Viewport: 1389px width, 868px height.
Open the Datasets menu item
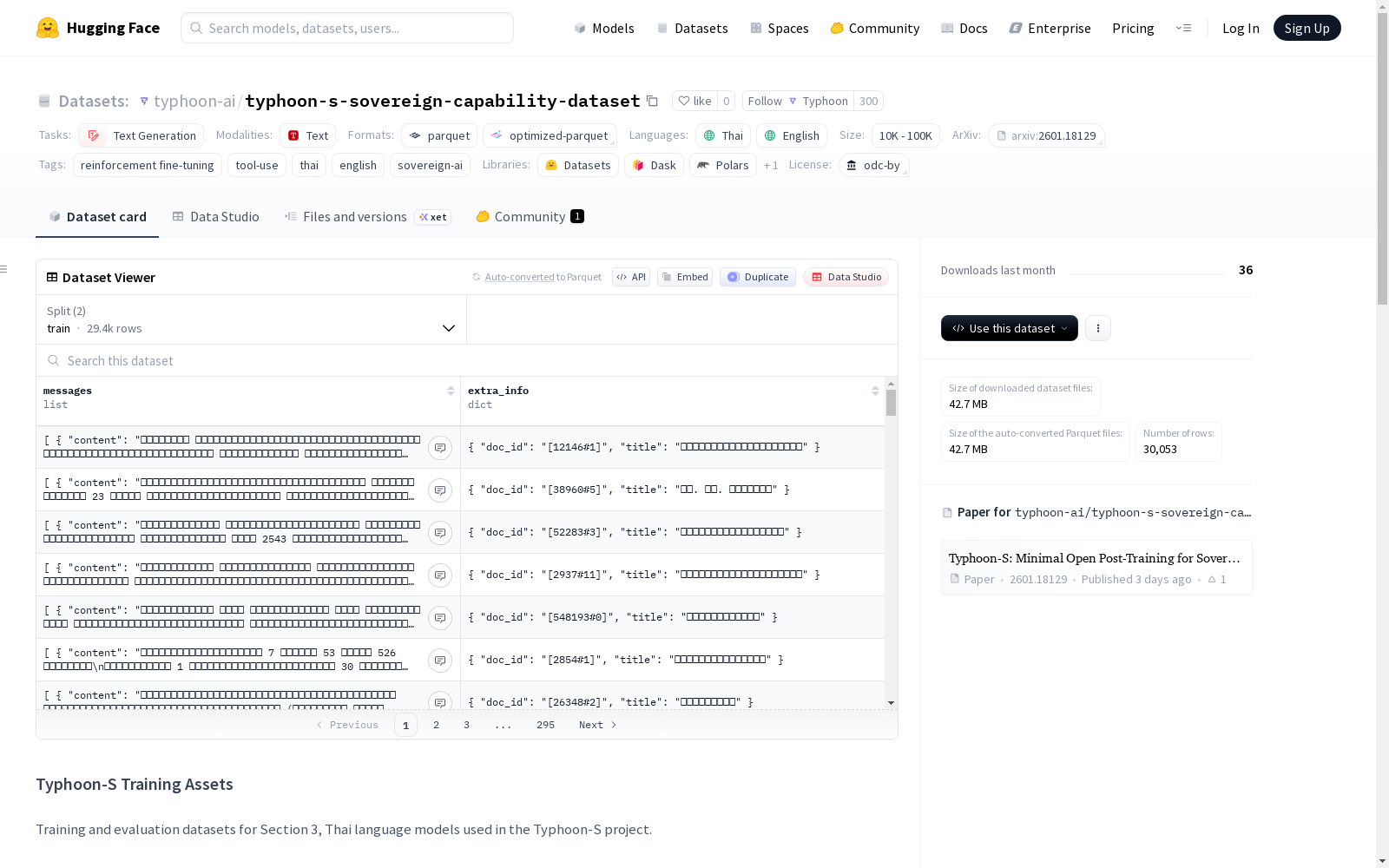[x=692, y=28]
